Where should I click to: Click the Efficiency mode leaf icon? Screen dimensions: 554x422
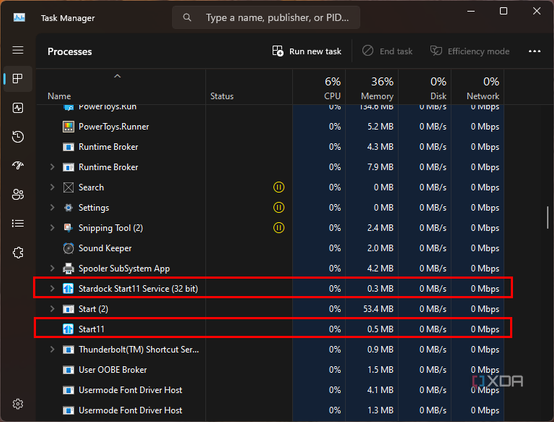click(436, 51)
